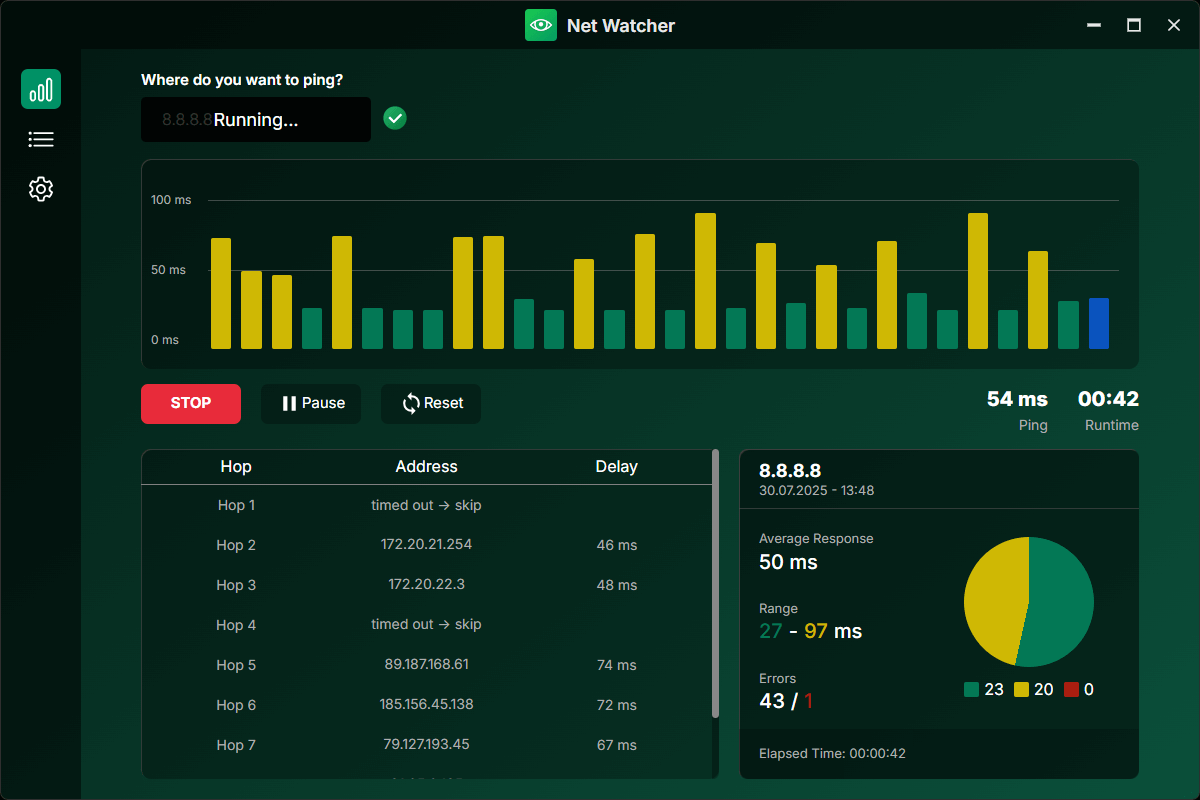The image size is (1200, 800).
Task: Open settings via gear icon
Action: [x=41, y=189]
